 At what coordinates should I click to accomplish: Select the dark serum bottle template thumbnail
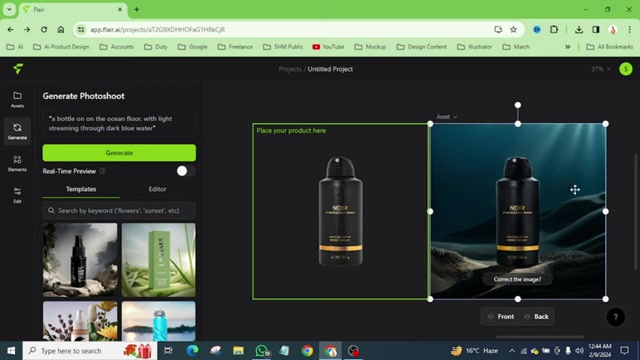click(80, 260)
